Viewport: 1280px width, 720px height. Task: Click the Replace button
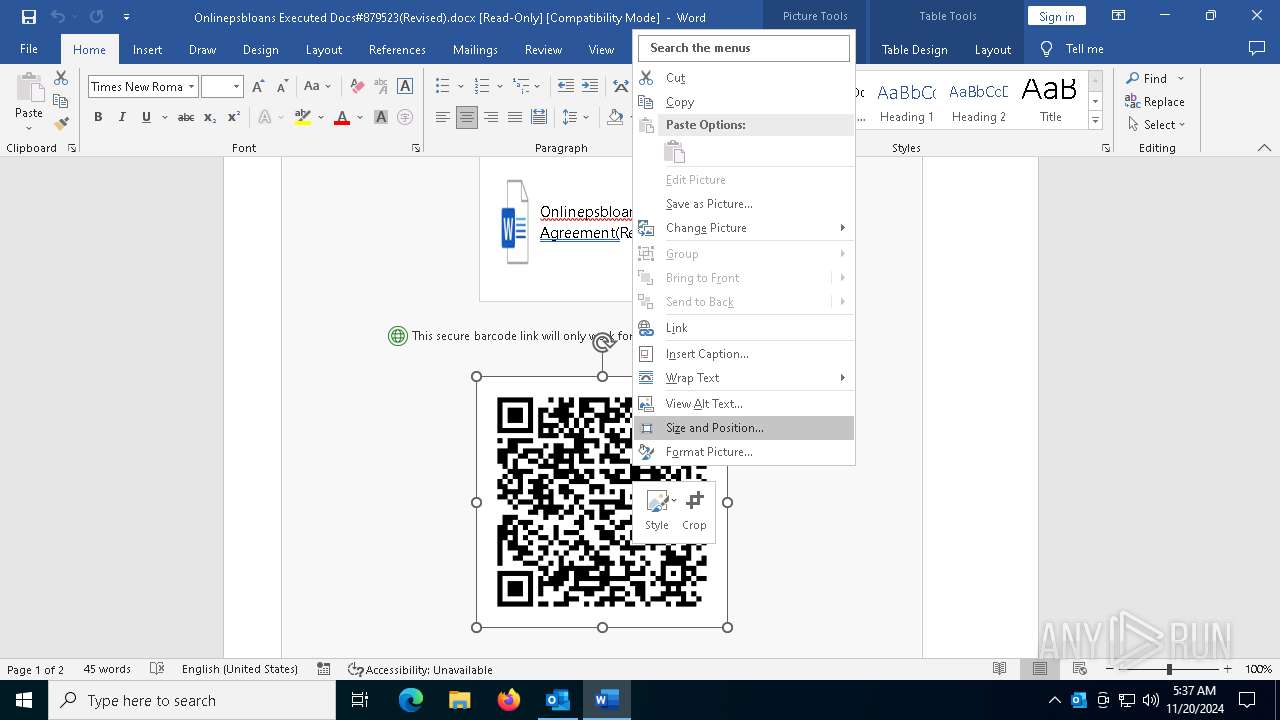tap(1155, 102)
